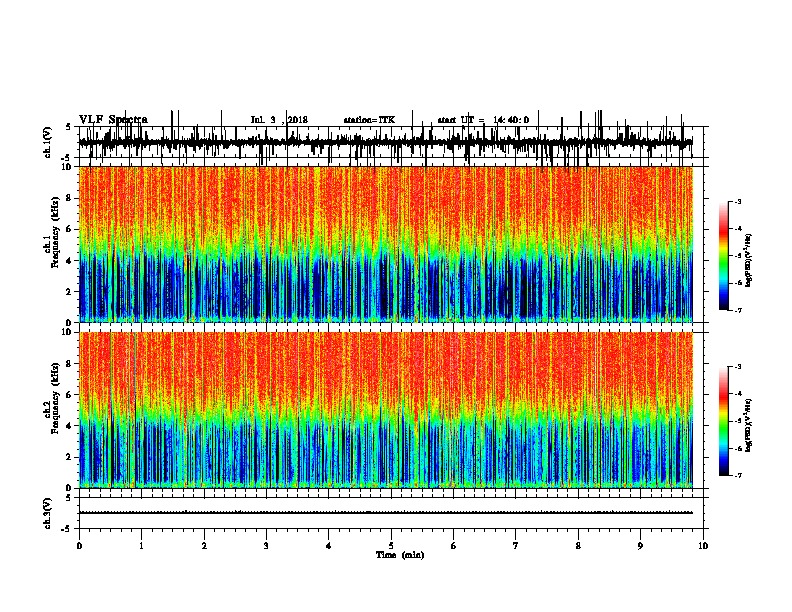
Task: Click the "2" kHz tick on ch.1 axis
Action: point(70,291)
